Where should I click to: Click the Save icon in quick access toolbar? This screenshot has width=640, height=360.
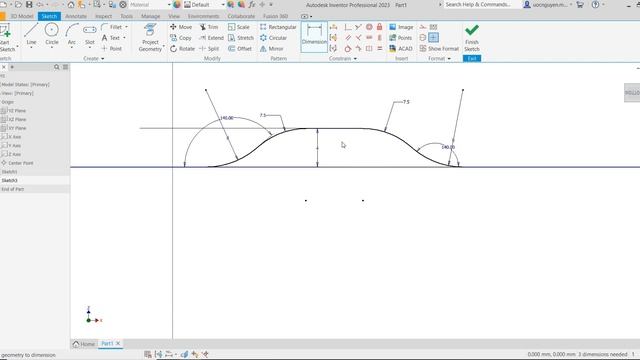29,4
